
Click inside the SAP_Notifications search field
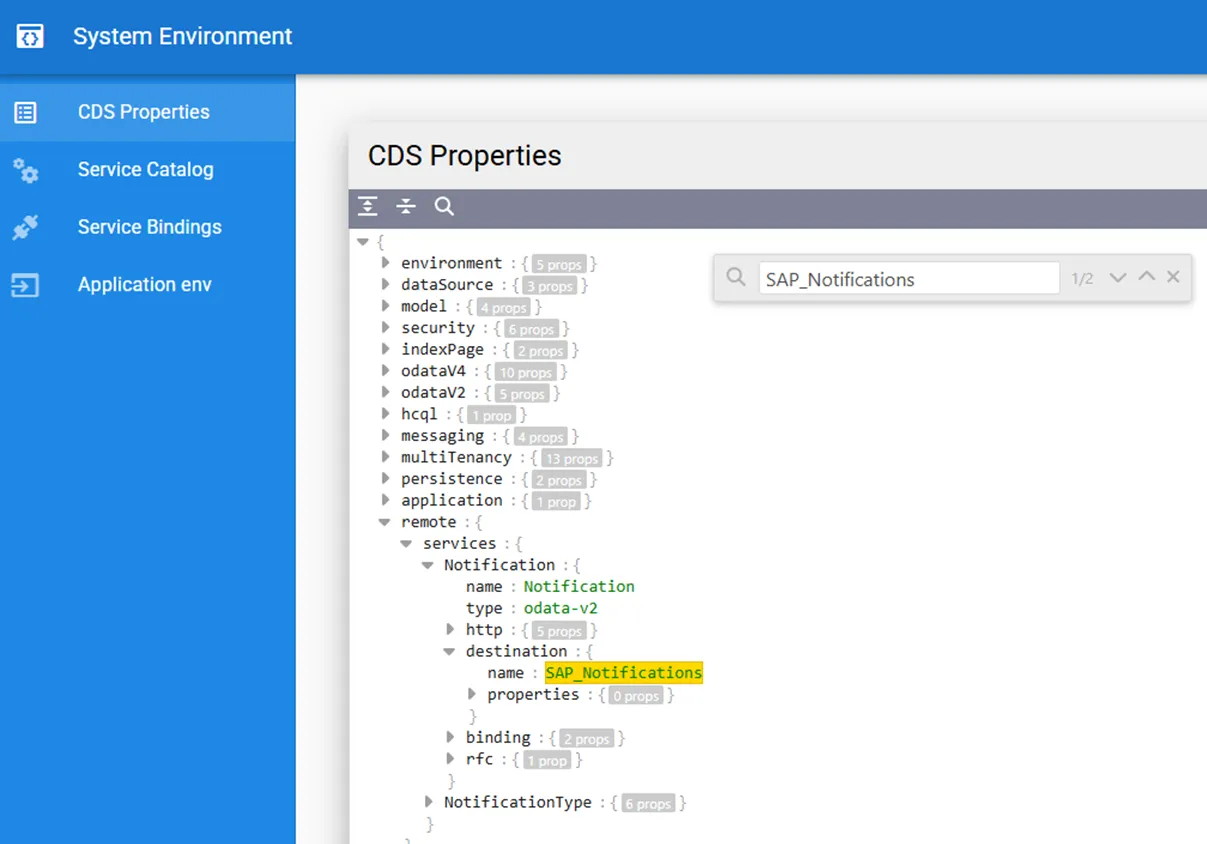point(908,278)
